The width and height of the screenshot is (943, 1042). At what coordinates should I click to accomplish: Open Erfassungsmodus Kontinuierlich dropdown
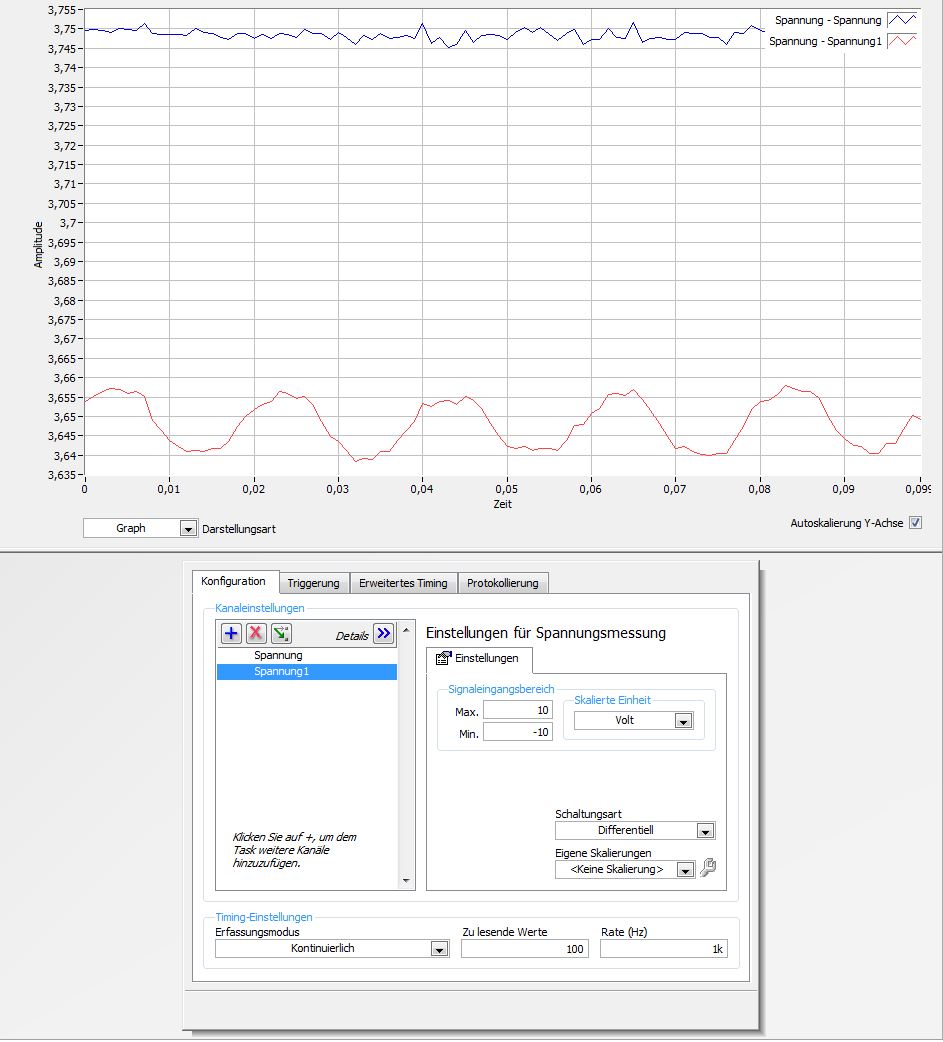click(439, 949)
